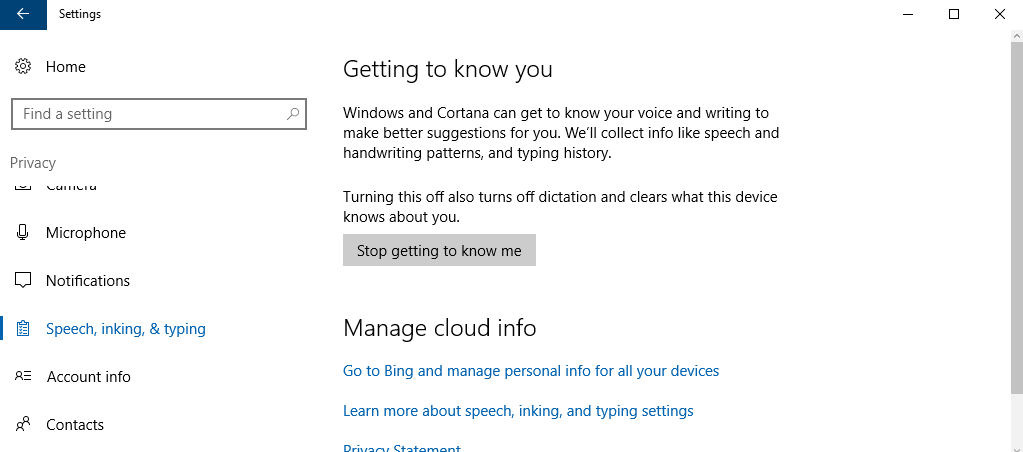Click the Speech, inking, & typing clipboard icon
This screenshot has height=452, width=1023.
(x=23, y=329)
